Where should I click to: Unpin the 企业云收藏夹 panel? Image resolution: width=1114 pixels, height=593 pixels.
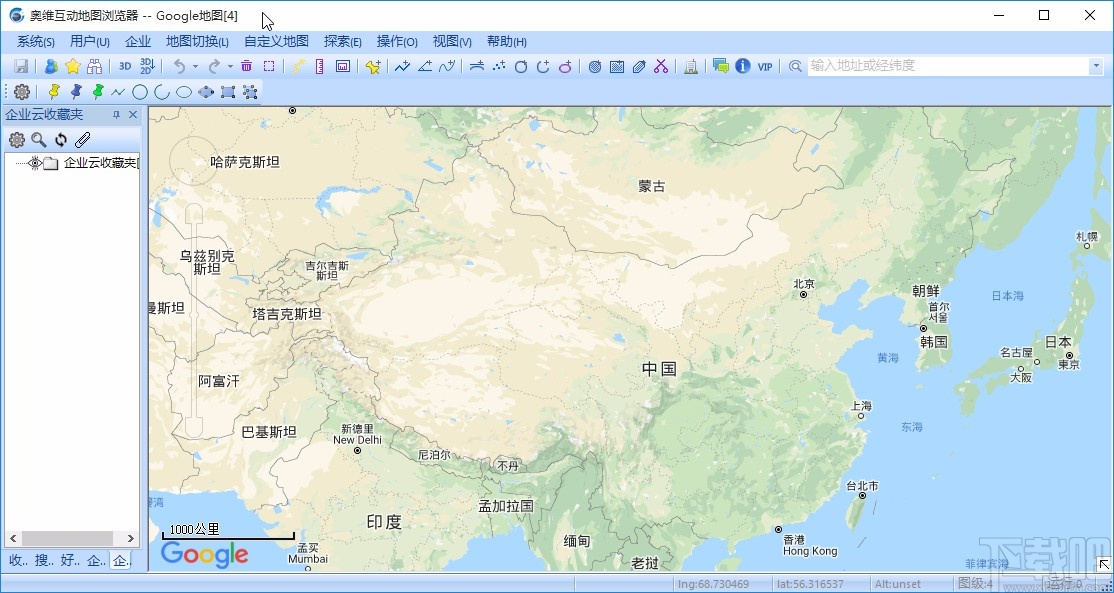click(x=116, y=114)
